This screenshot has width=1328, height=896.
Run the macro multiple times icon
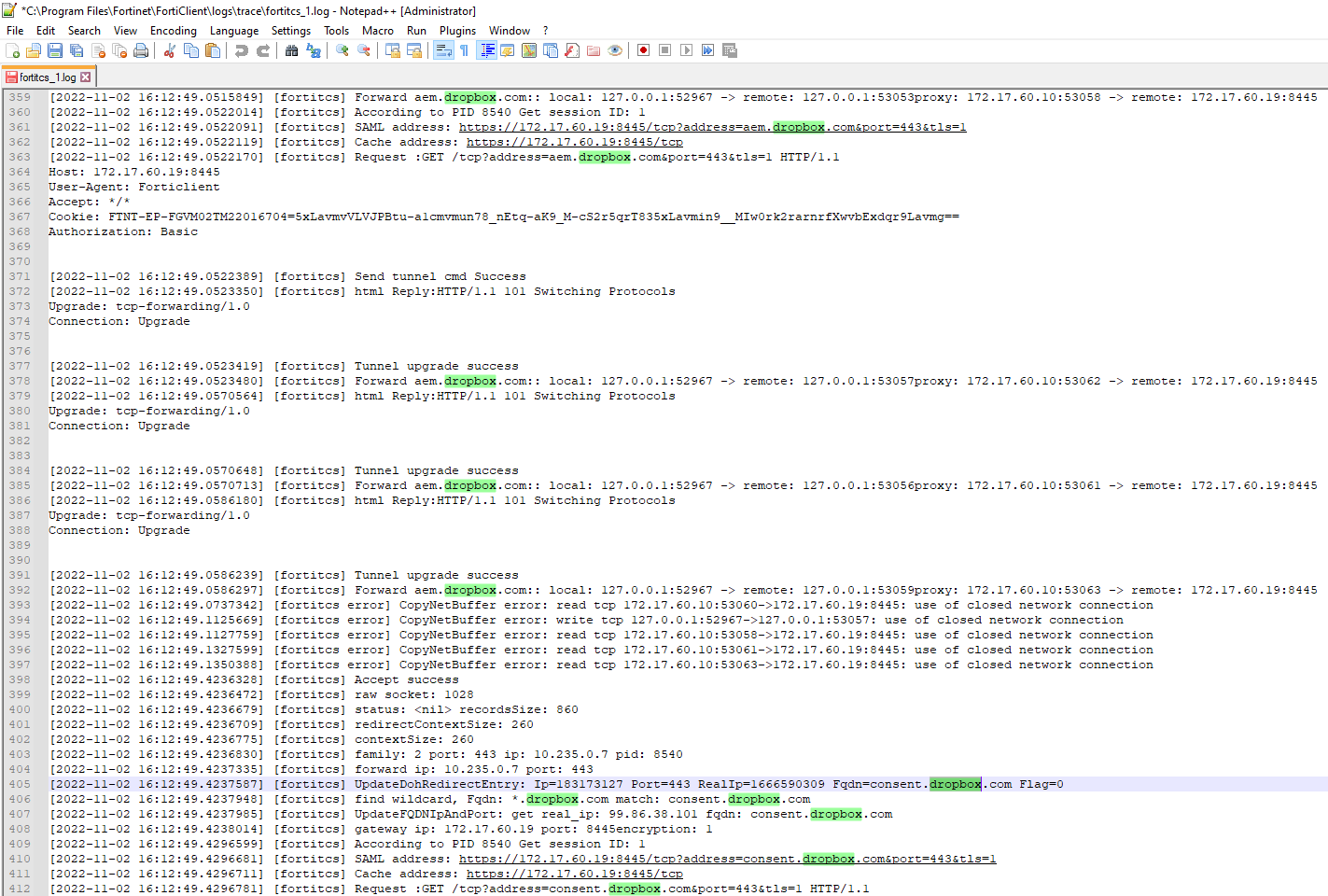coord(708,50)
